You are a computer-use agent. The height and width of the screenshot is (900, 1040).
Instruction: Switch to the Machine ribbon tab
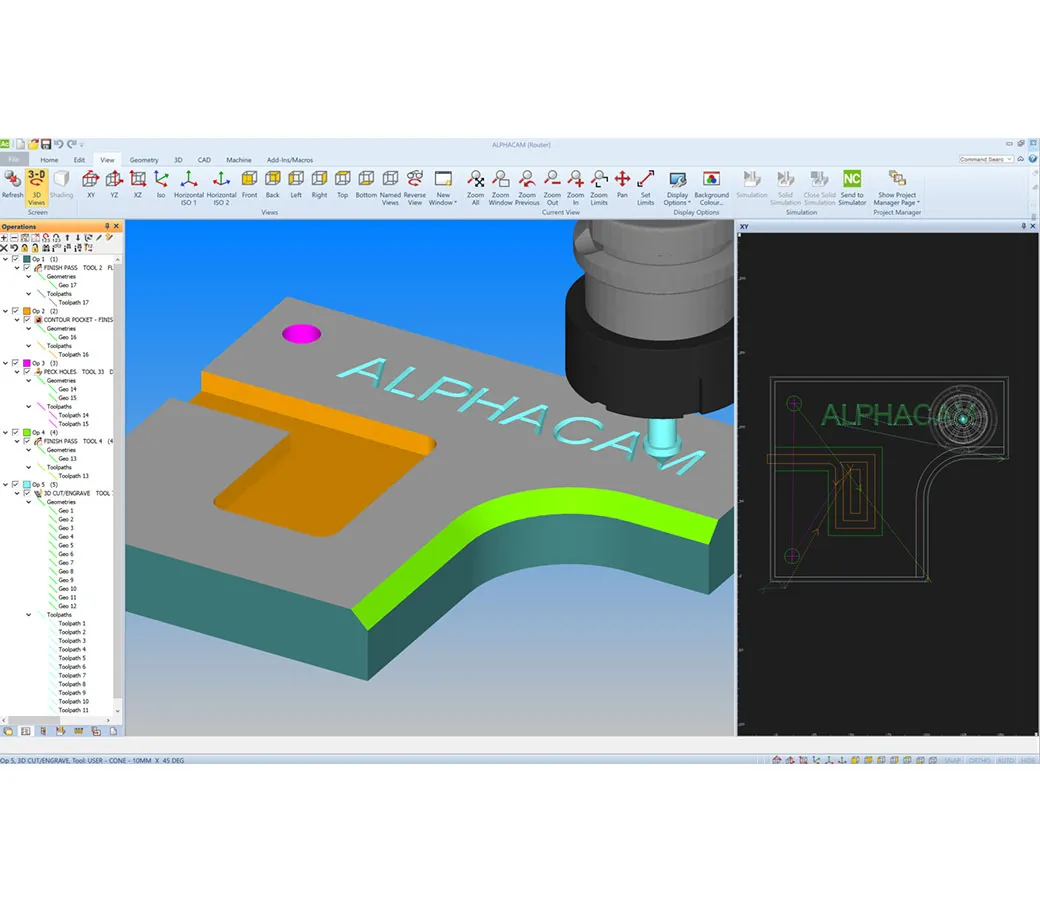[x=239, y=160]
